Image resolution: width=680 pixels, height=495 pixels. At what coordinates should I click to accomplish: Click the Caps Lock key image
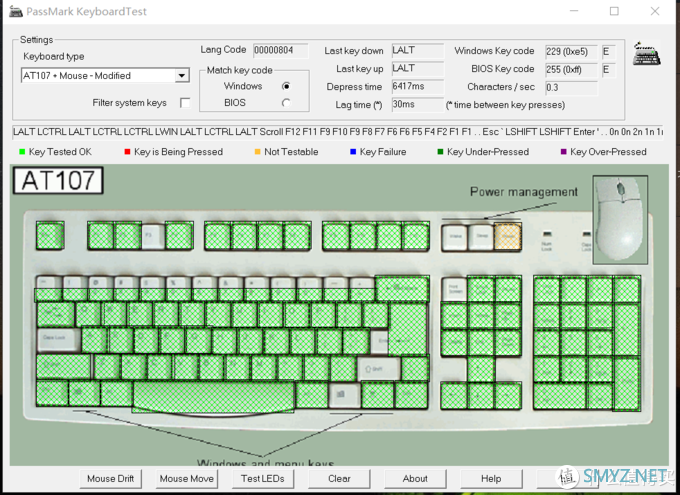[x=59, y=340]
